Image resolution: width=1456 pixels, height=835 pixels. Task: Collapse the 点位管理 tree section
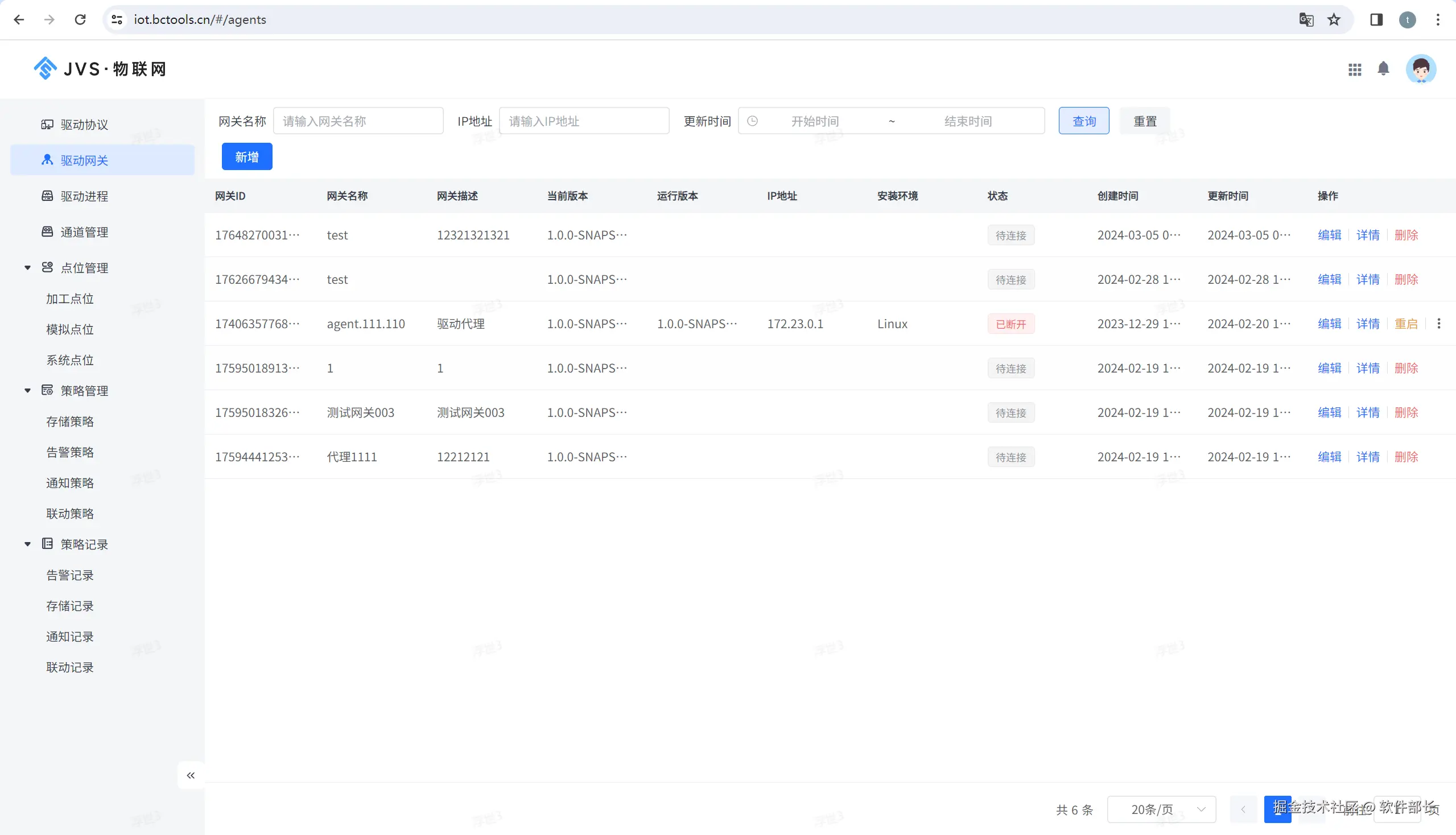[x=27, y=268]
